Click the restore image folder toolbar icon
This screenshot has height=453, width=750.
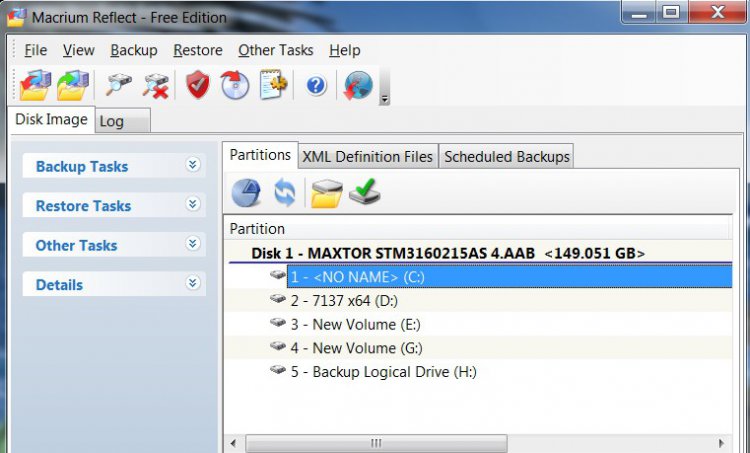73,85
